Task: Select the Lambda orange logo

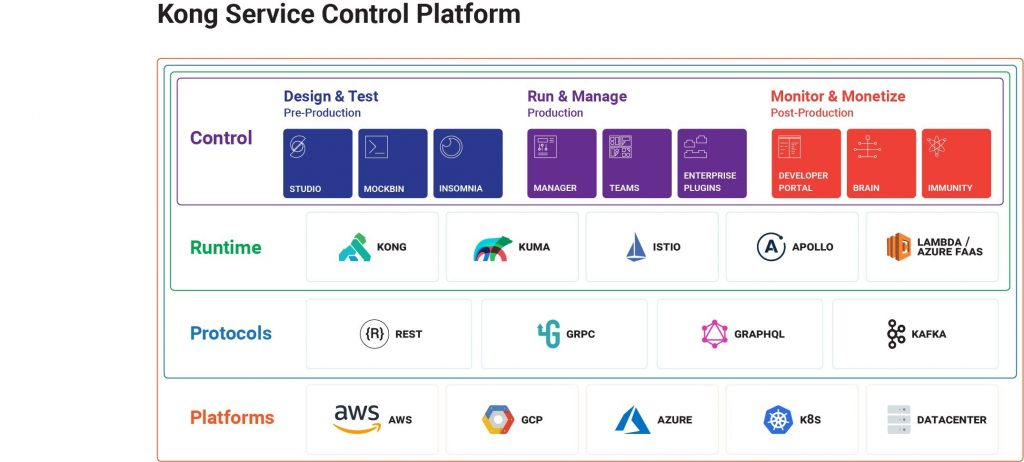Action: coord(899,247)
